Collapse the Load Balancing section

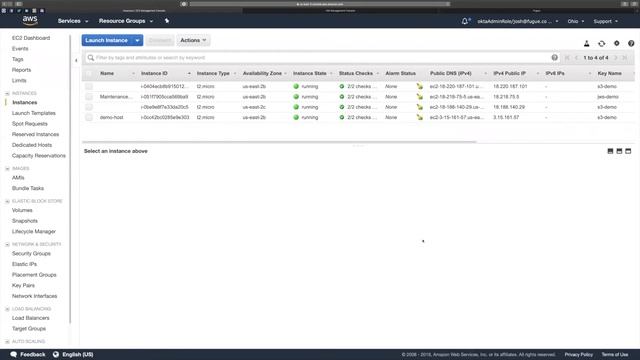tap(7, 309)
